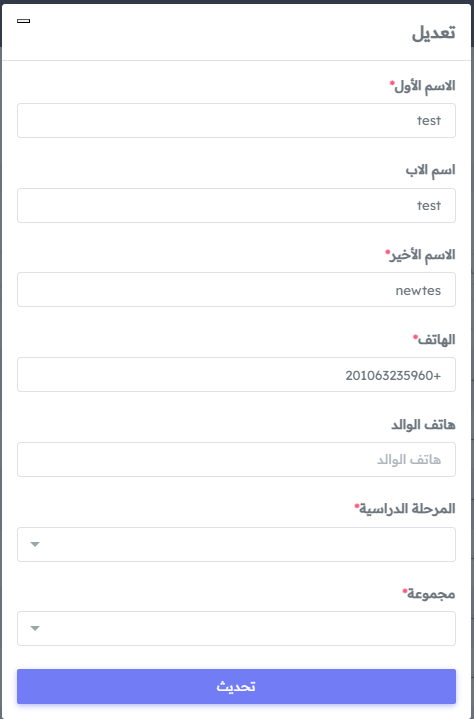Click the المرحلة الدراسية label
The height and width of the screenshot is (719, 474).
[407, 509]
